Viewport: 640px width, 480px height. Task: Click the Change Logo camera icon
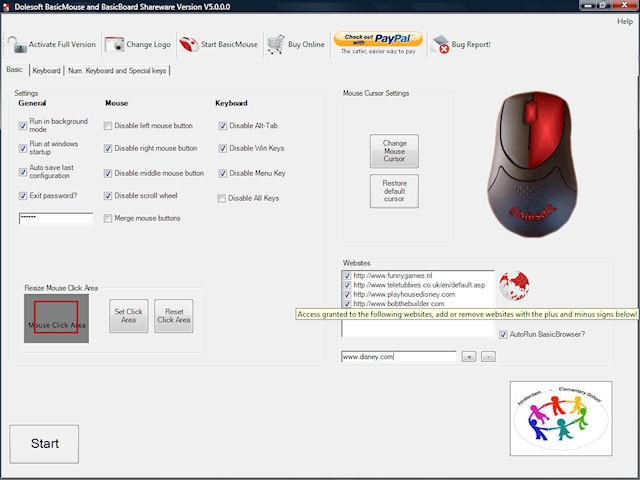114,44
